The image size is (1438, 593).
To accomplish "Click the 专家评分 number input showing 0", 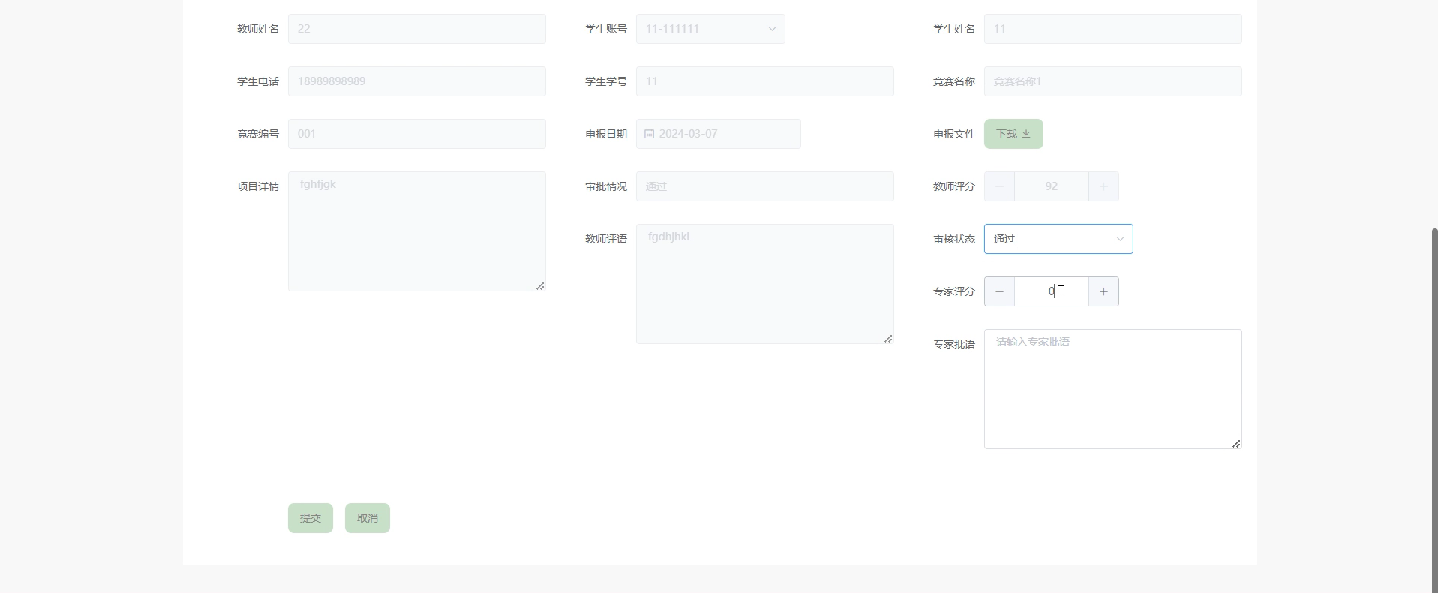I will (1051, 291).
